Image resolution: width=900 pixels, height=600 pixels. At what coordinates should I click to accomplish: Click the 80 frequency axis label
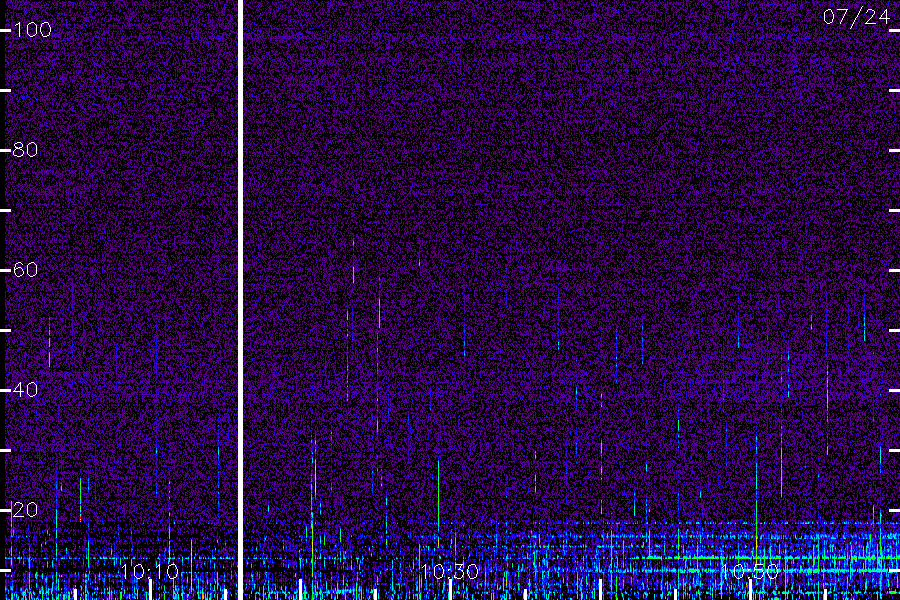[25, 150]
